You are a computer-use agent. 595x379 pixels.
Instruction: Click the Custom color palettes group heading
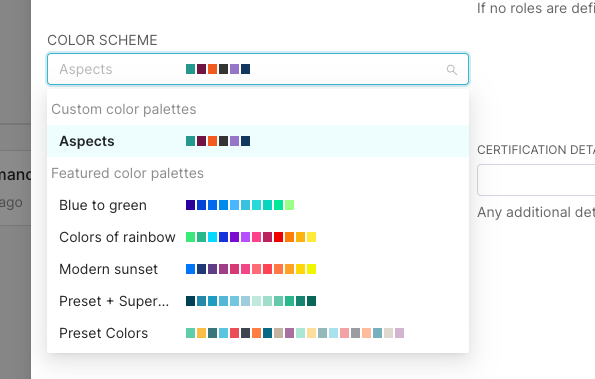coord(124,109)
